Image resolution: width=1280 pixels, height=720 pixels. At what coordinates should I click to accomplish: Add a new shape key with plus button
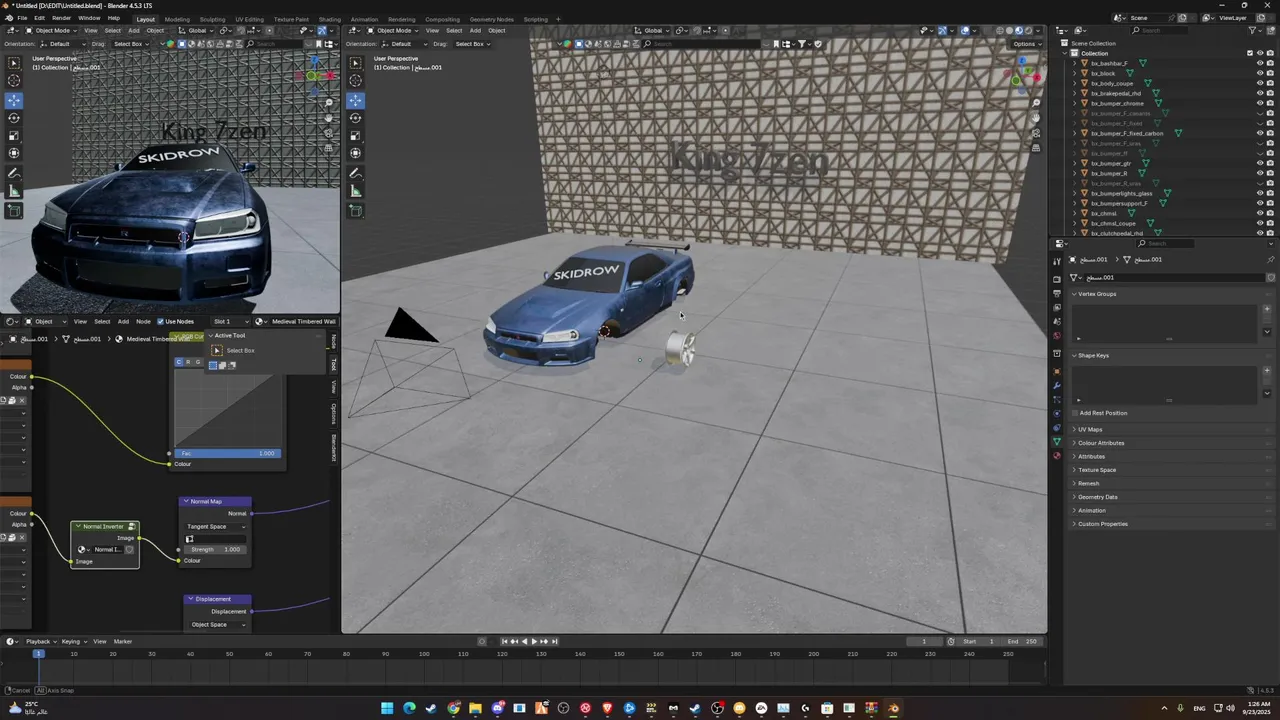click(1267, 371)
